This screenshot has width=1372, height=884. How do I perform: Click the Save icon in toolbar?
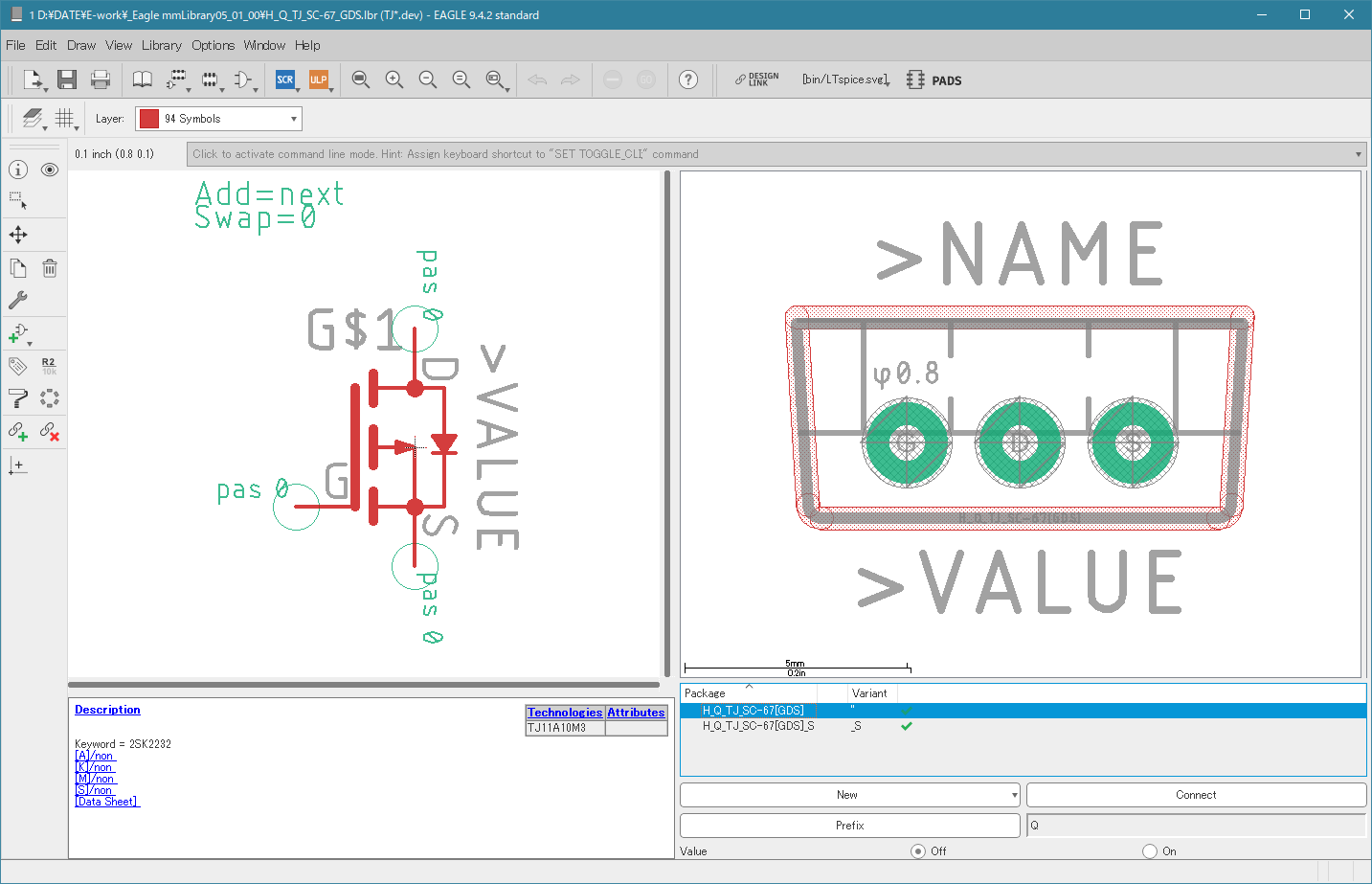(x=66, y=80)
